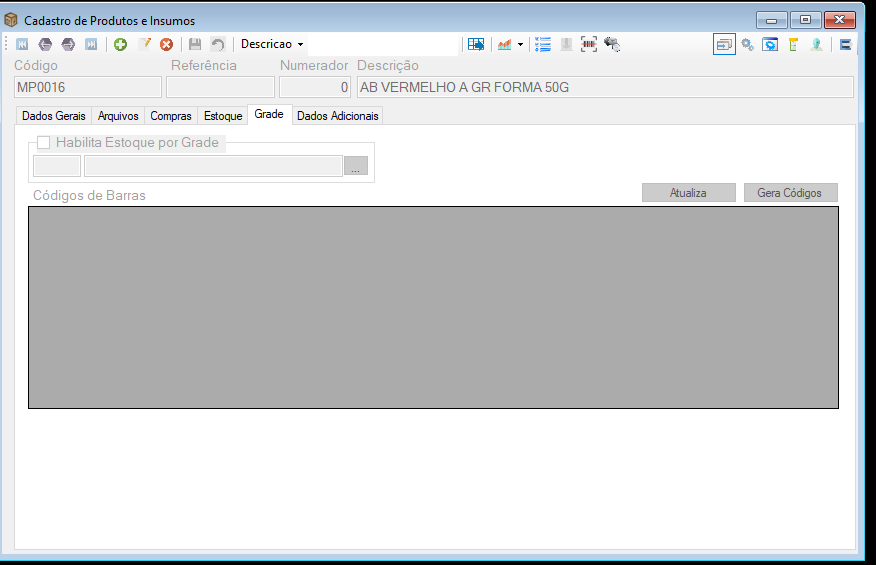The width and height of the screenshot is (876, 565).
Task: Add a new product with green plus
Action: tap(120, 44)
